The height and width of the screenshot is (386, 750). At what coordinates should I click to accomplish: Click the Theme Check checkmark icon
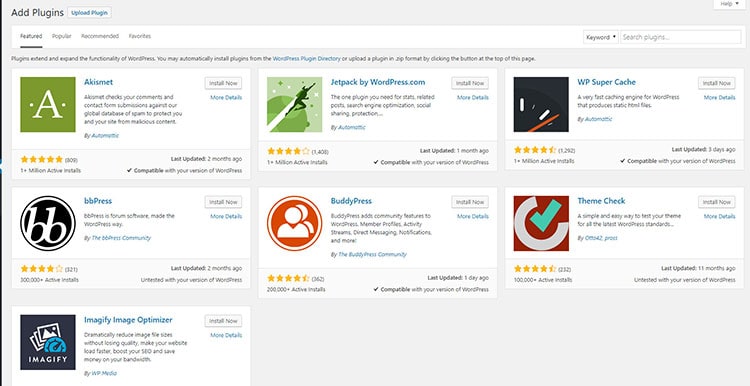point(541,223)
